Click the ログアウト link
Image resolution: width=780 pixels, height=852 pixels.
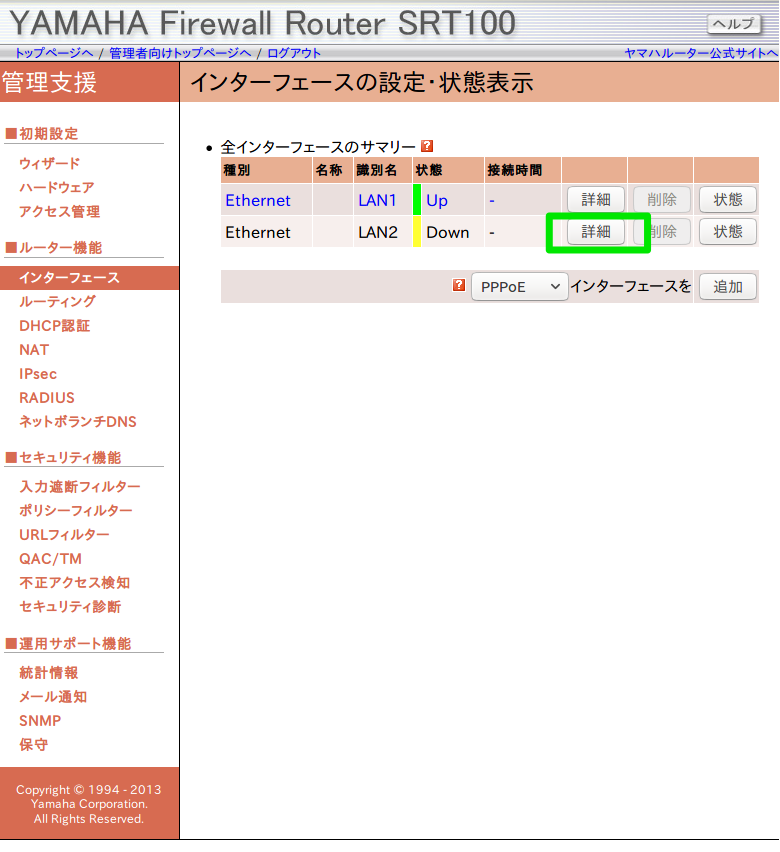tap(294, 53)
